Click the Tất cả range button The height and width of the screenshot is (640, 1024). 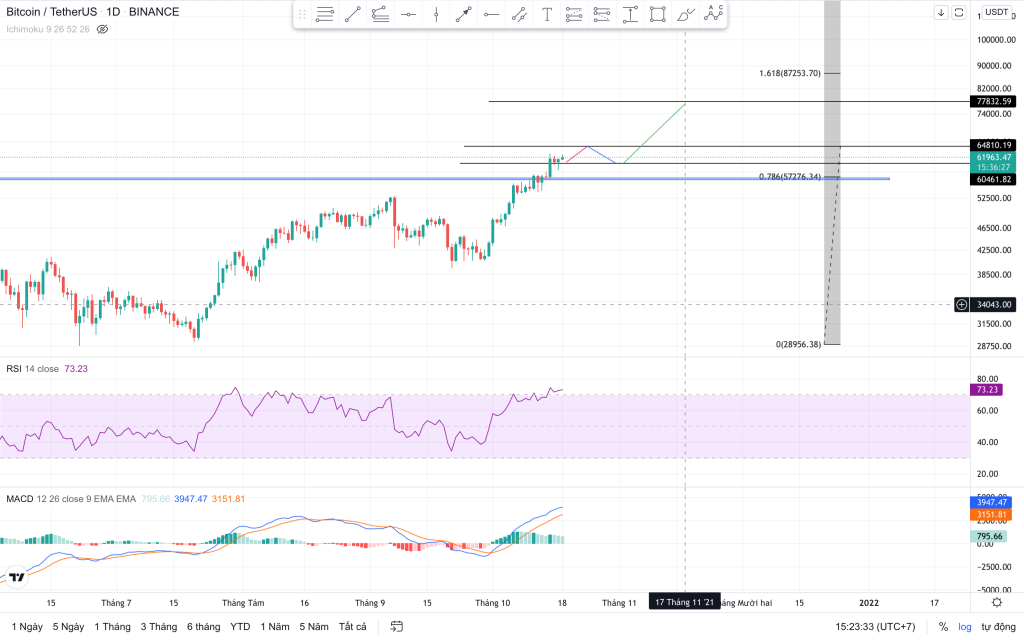(x=352, y=626)
